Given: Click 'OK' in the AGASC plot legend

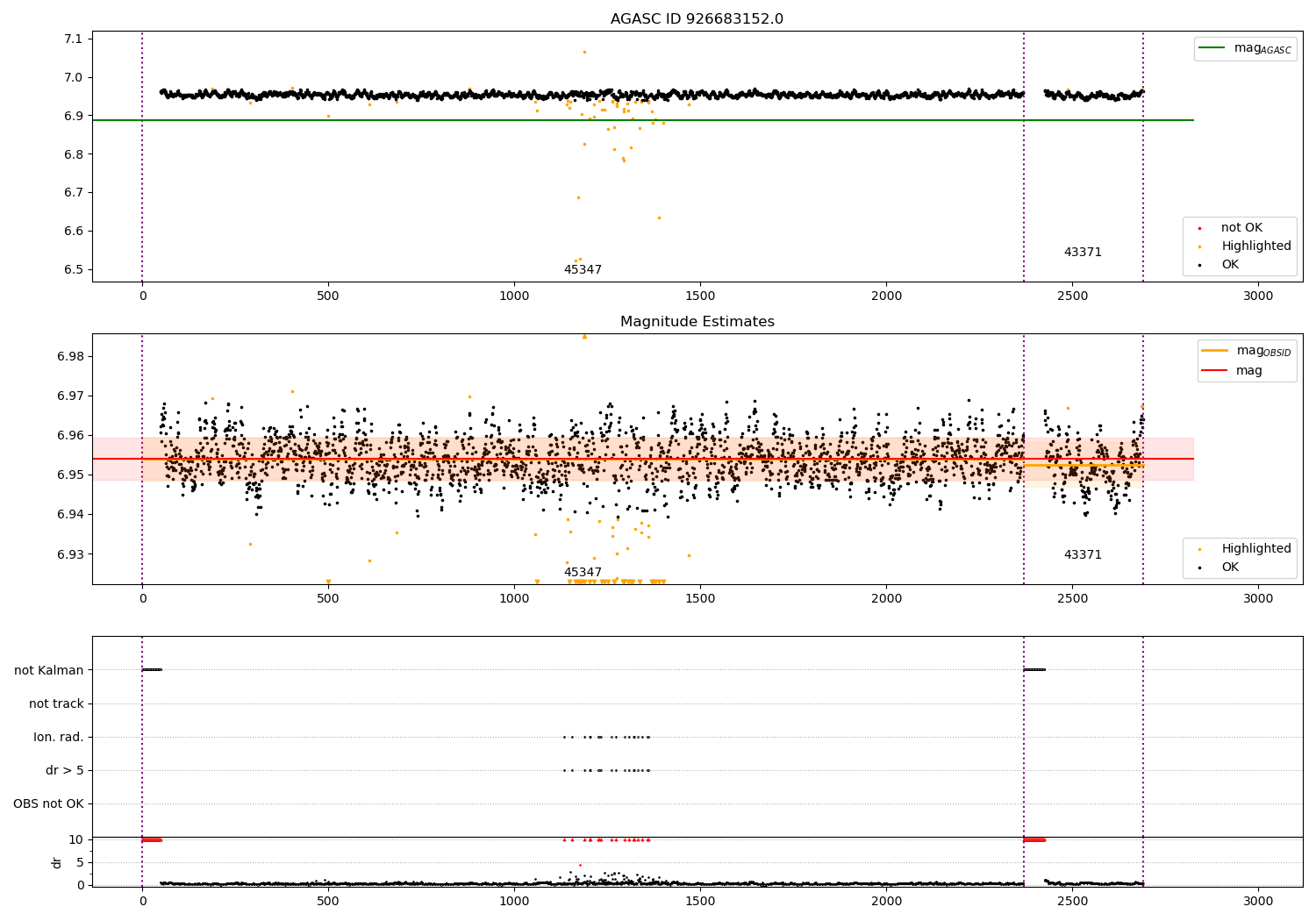Looking at the screenshot, I should tap(1219, 265).
